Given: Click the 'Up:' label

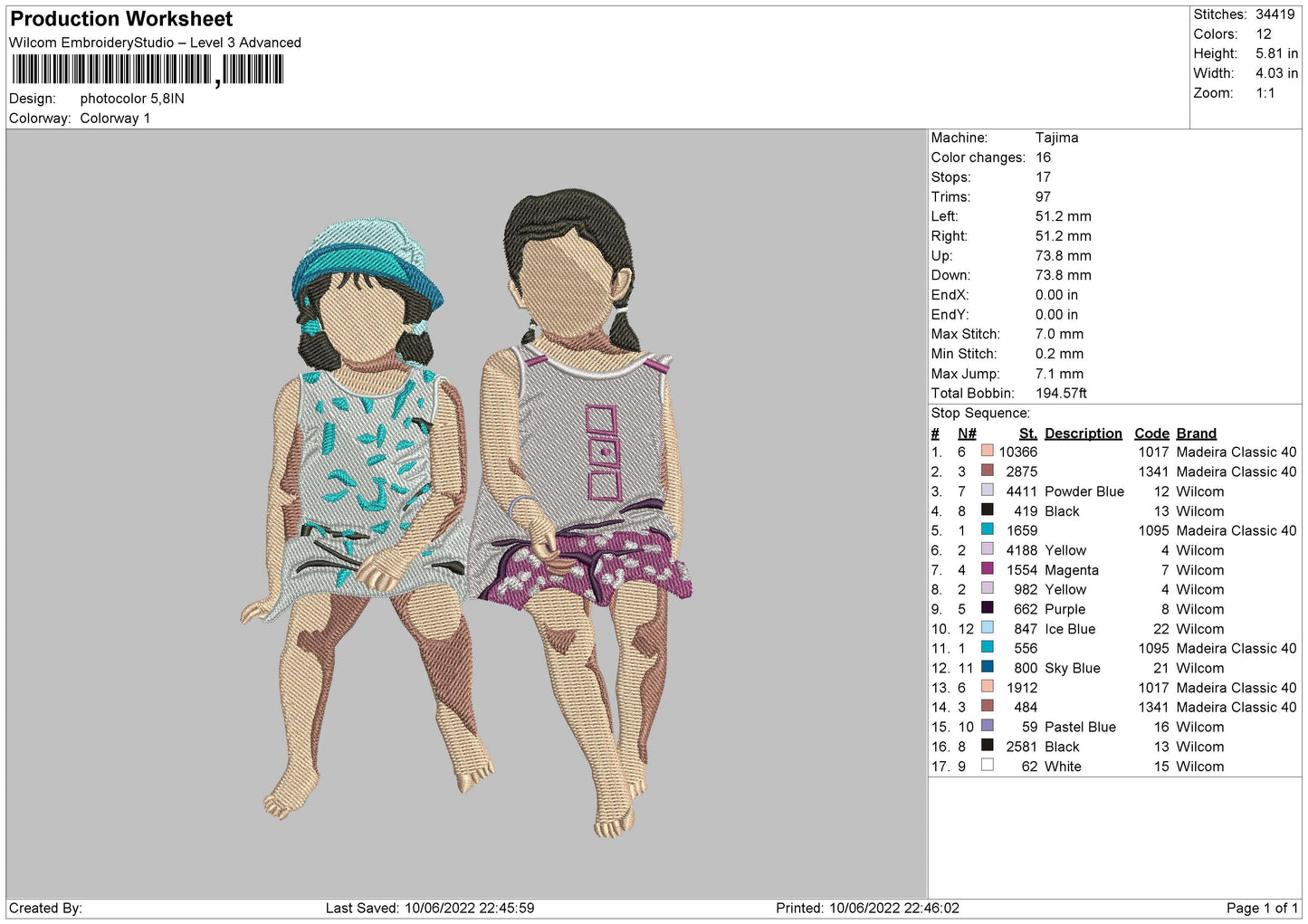Looking at the screenshot, I should point(941,256).
